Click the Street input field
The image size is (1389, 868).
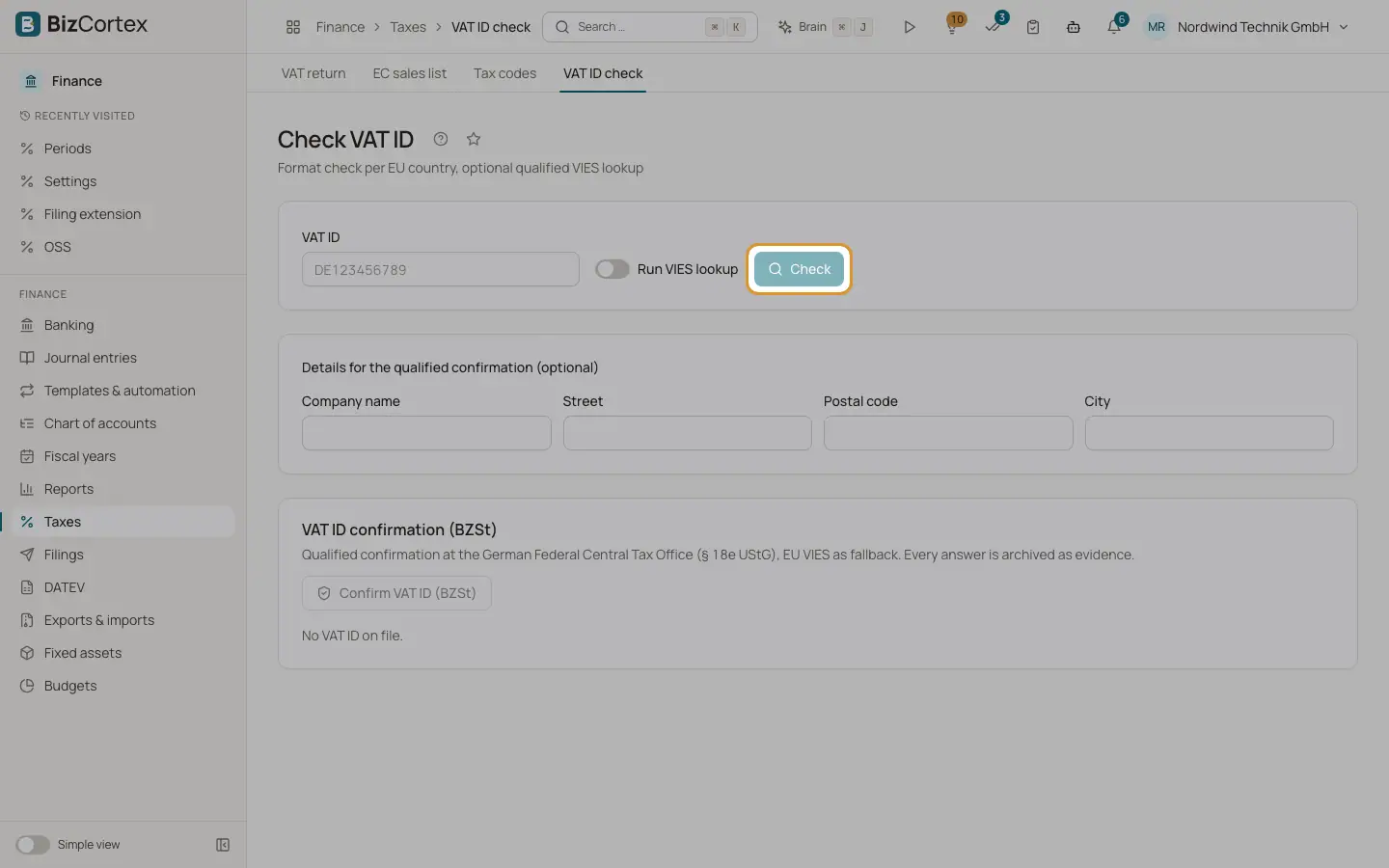click(688, 433)
